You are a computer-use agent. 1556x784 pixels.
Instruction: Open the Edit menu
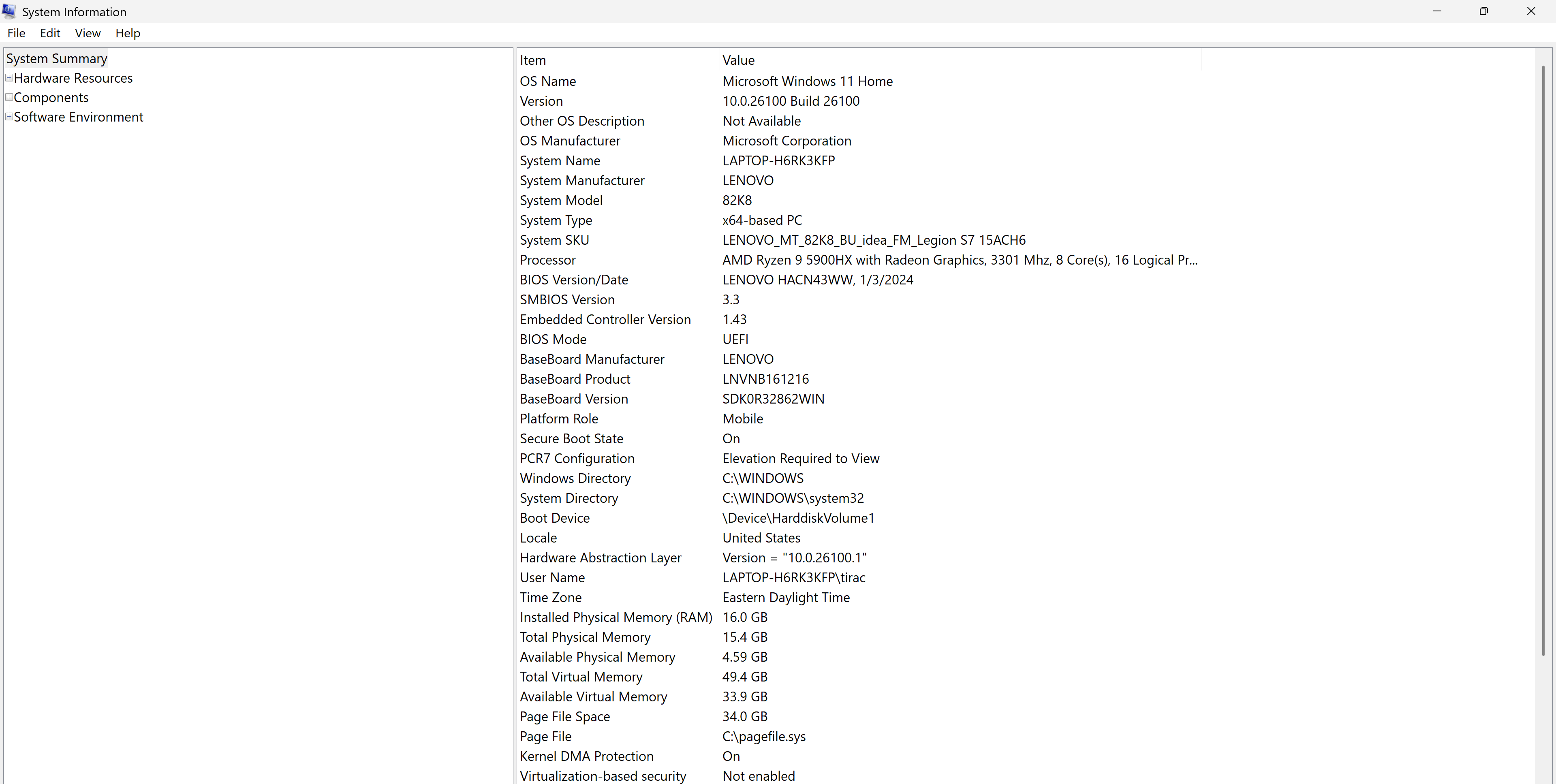point(49,33)
